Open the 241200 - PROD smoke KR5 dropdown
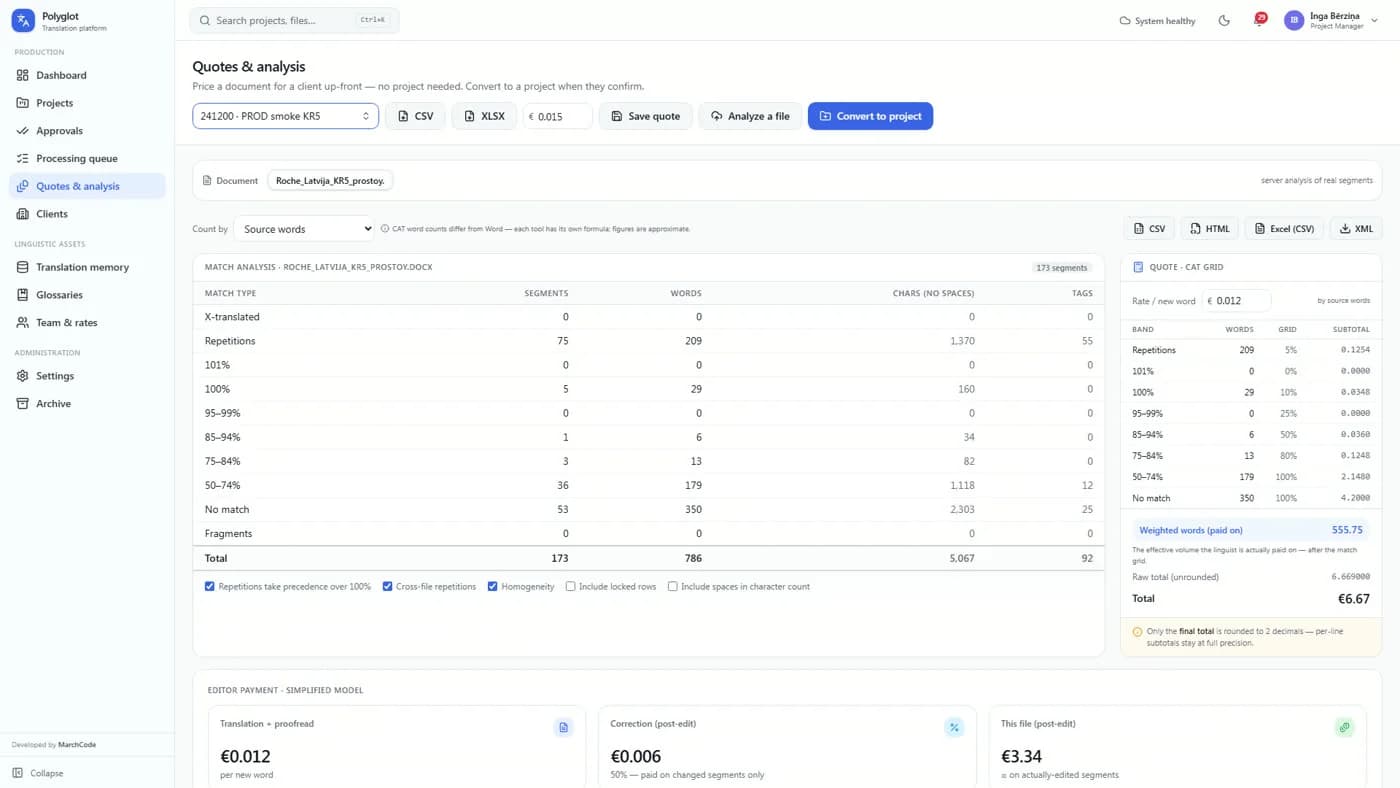The height and width of the screenshot is (788, 1400). [x=285, y=116]
